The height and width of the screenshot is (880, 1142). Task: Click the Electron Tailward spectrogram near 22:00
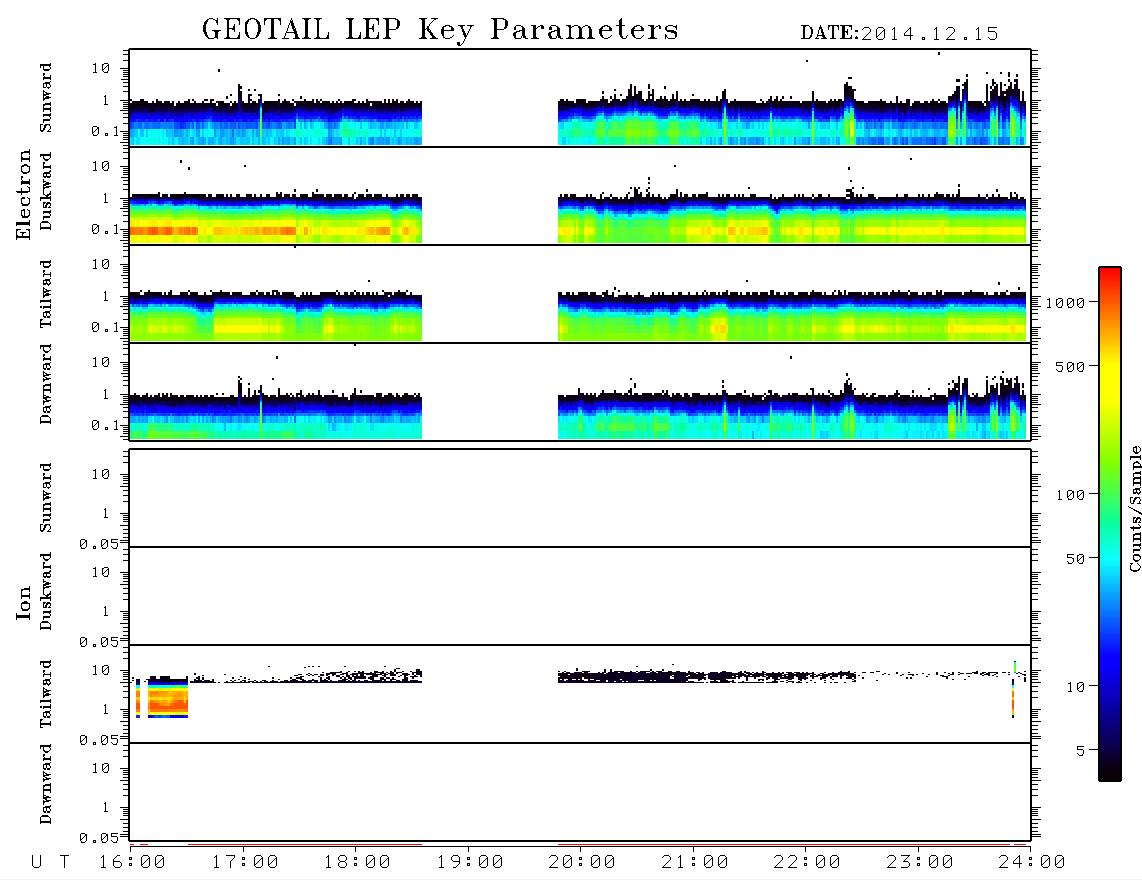pyautogui.click(x=806, y=317)
